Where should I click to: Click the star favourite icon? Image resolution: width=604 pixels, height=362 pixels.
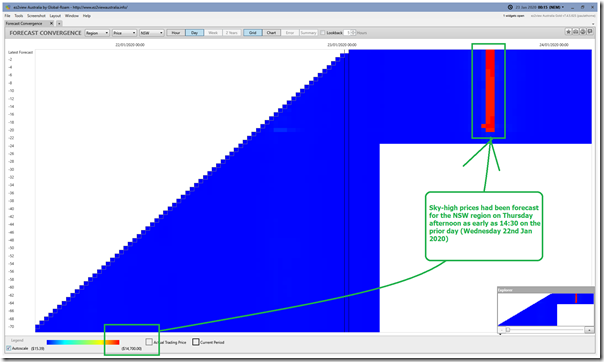(568, 32)
